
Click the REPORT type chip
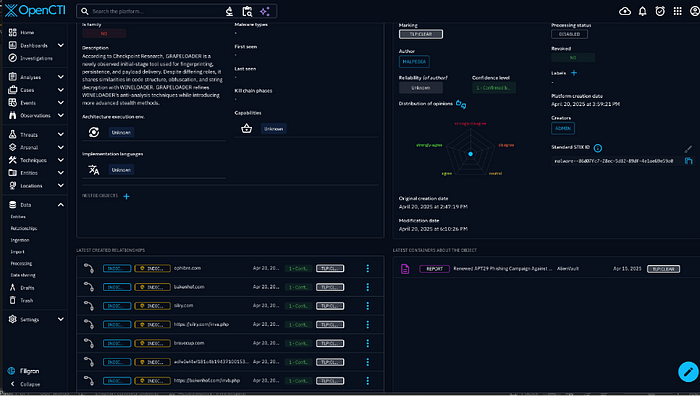click(x=434, y=269)
